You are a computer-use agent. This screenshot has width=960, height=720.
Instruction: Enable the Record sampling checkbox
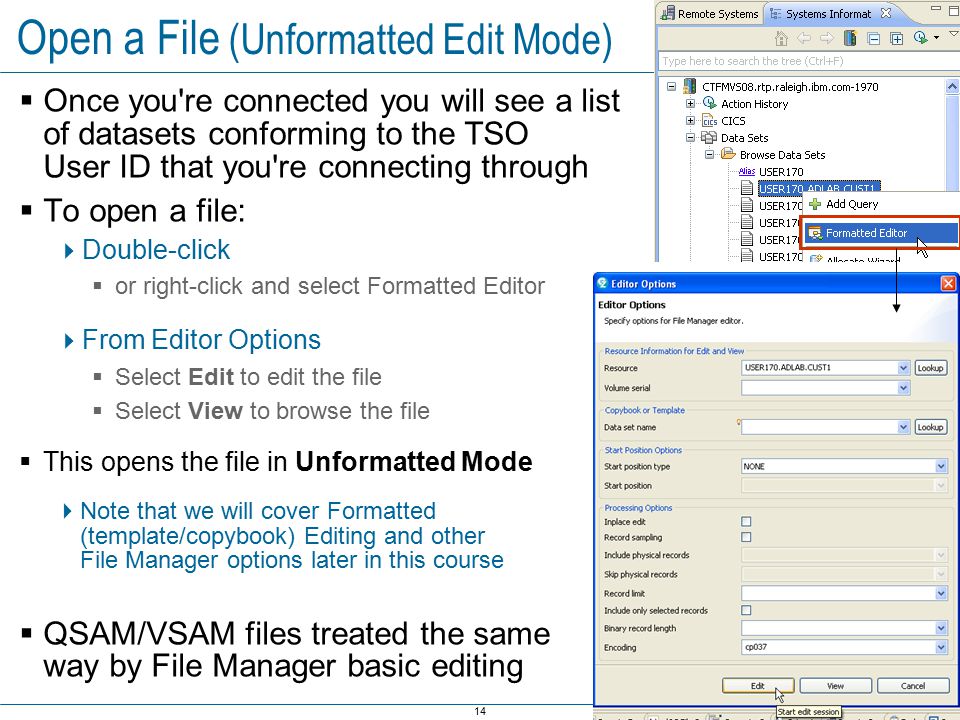pyautogui.click(x=746, y=537)
